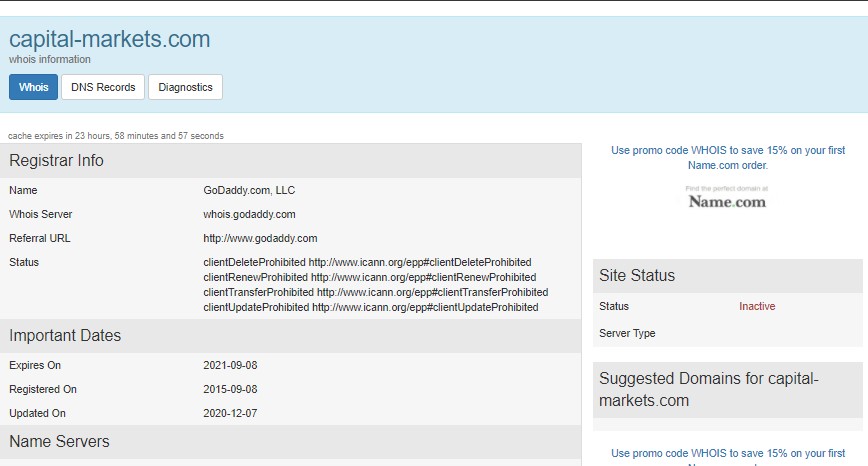The height and width of the screenshot is (466, 868).
Task: Select the clientUpdateProhibited status line
Action: tap(370, 307)
